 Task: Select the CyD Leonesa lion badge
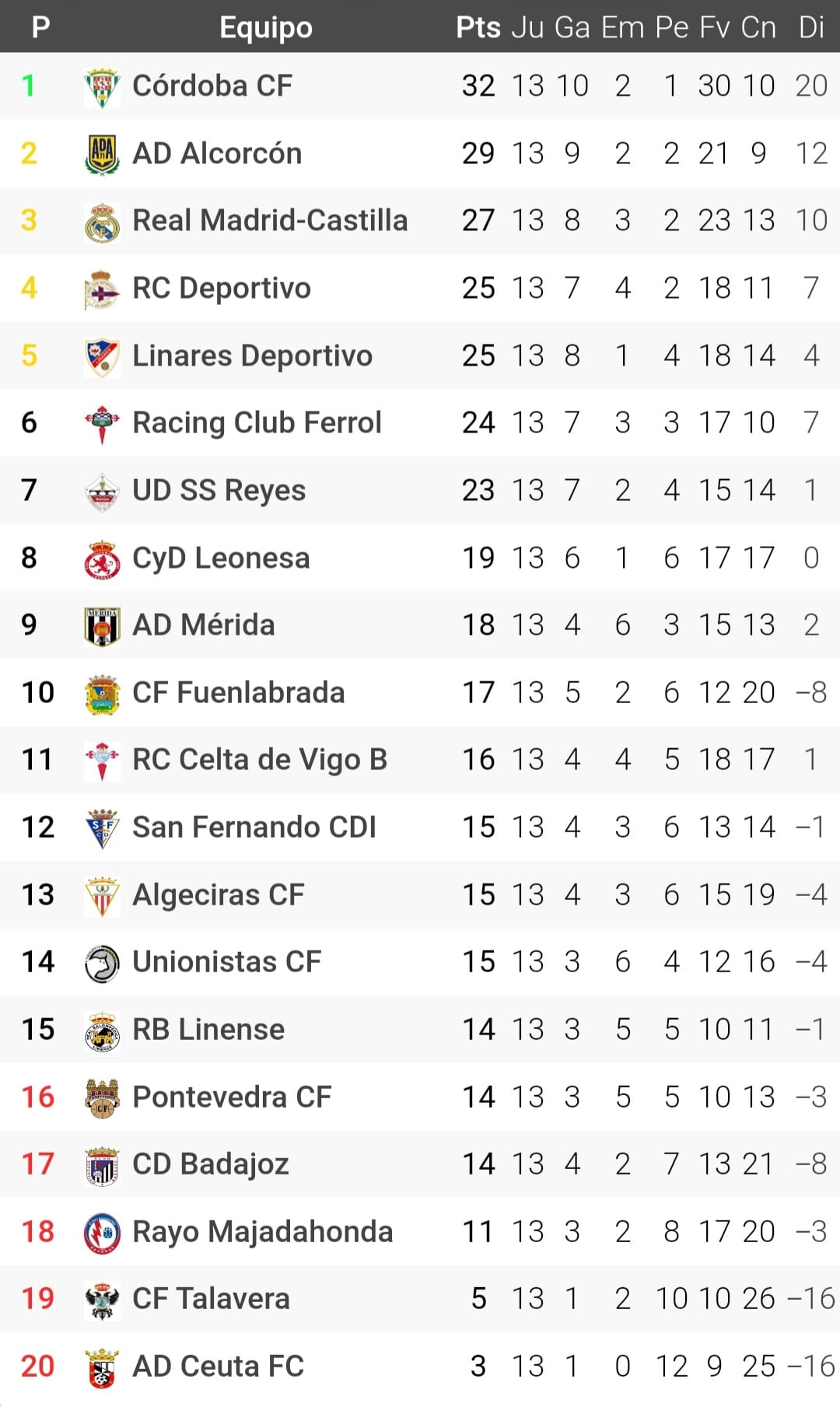(102, 559)
